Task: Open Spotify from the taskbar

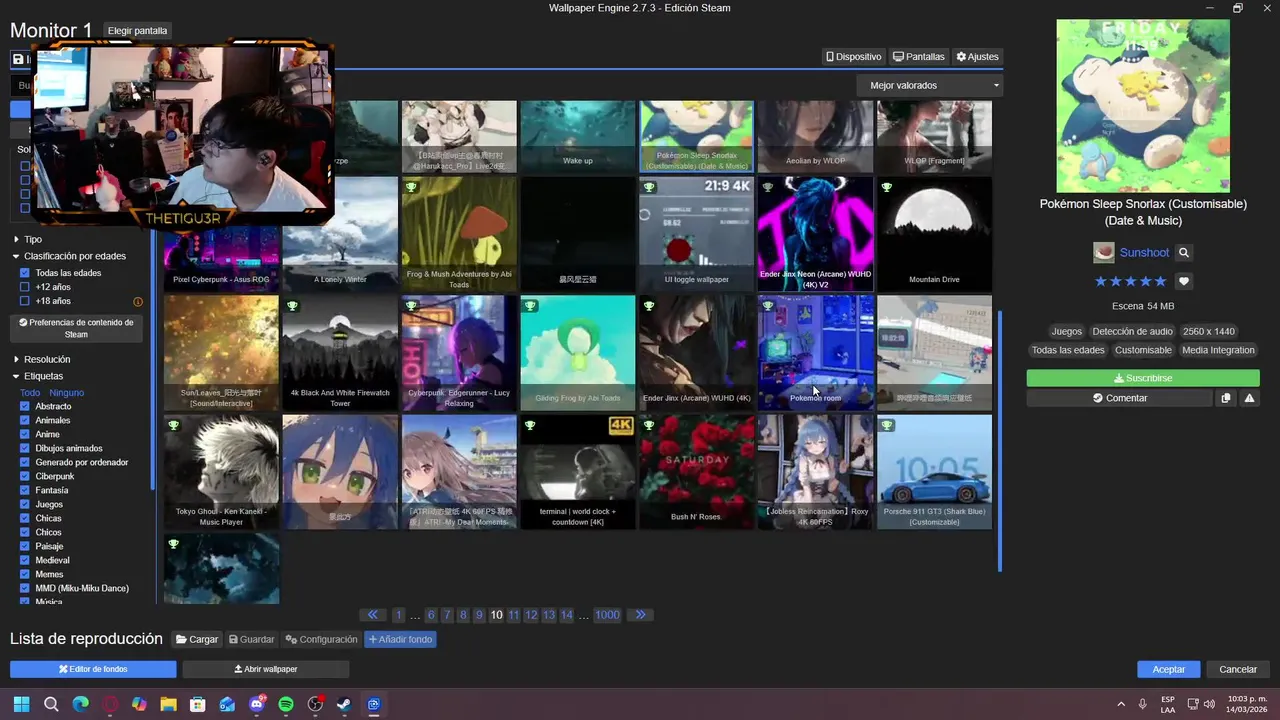Action: [x=286, y=704]
